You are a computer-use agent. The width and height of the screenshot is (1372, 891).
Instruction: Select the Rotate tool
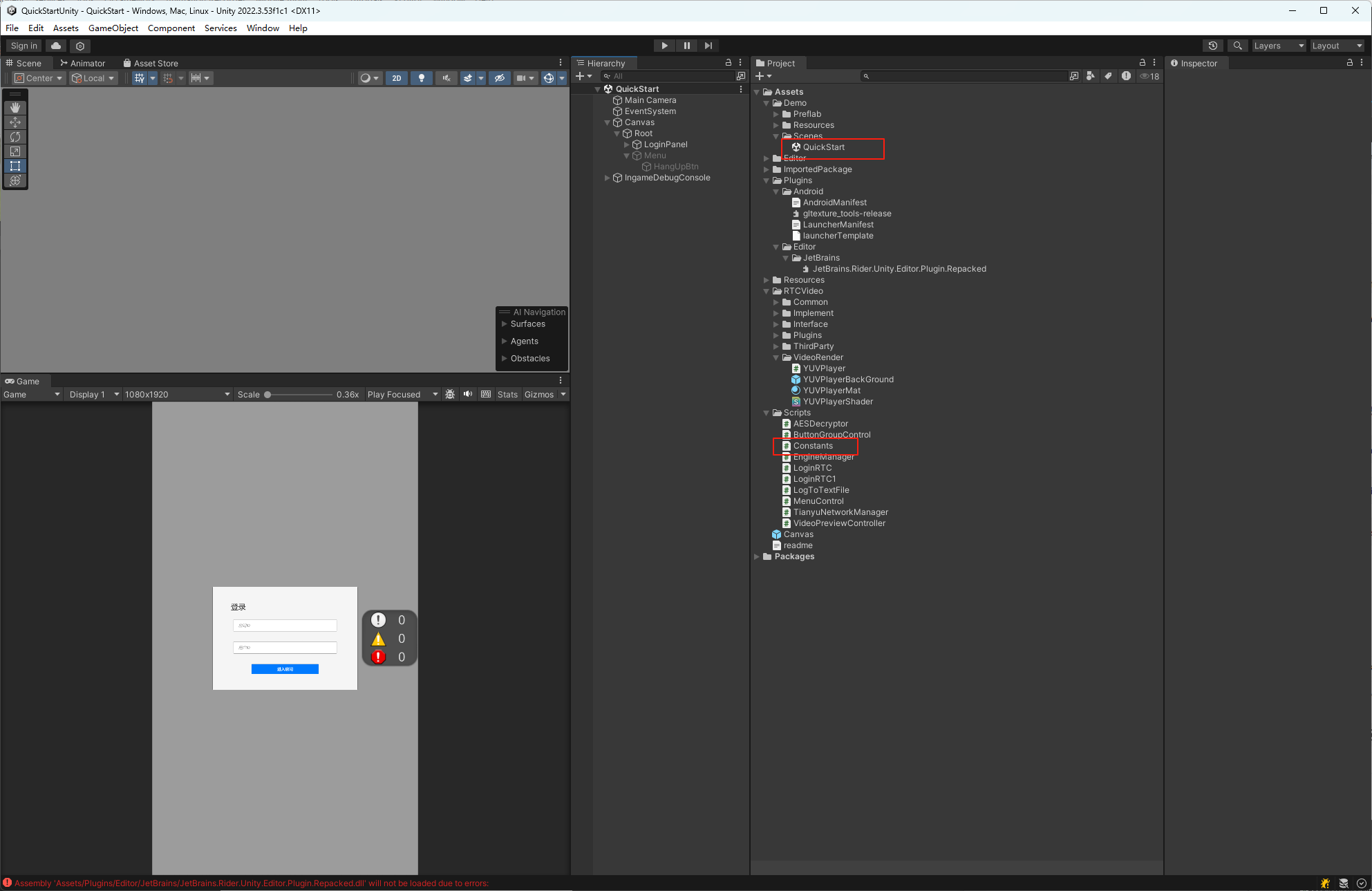tap(15, 137)
